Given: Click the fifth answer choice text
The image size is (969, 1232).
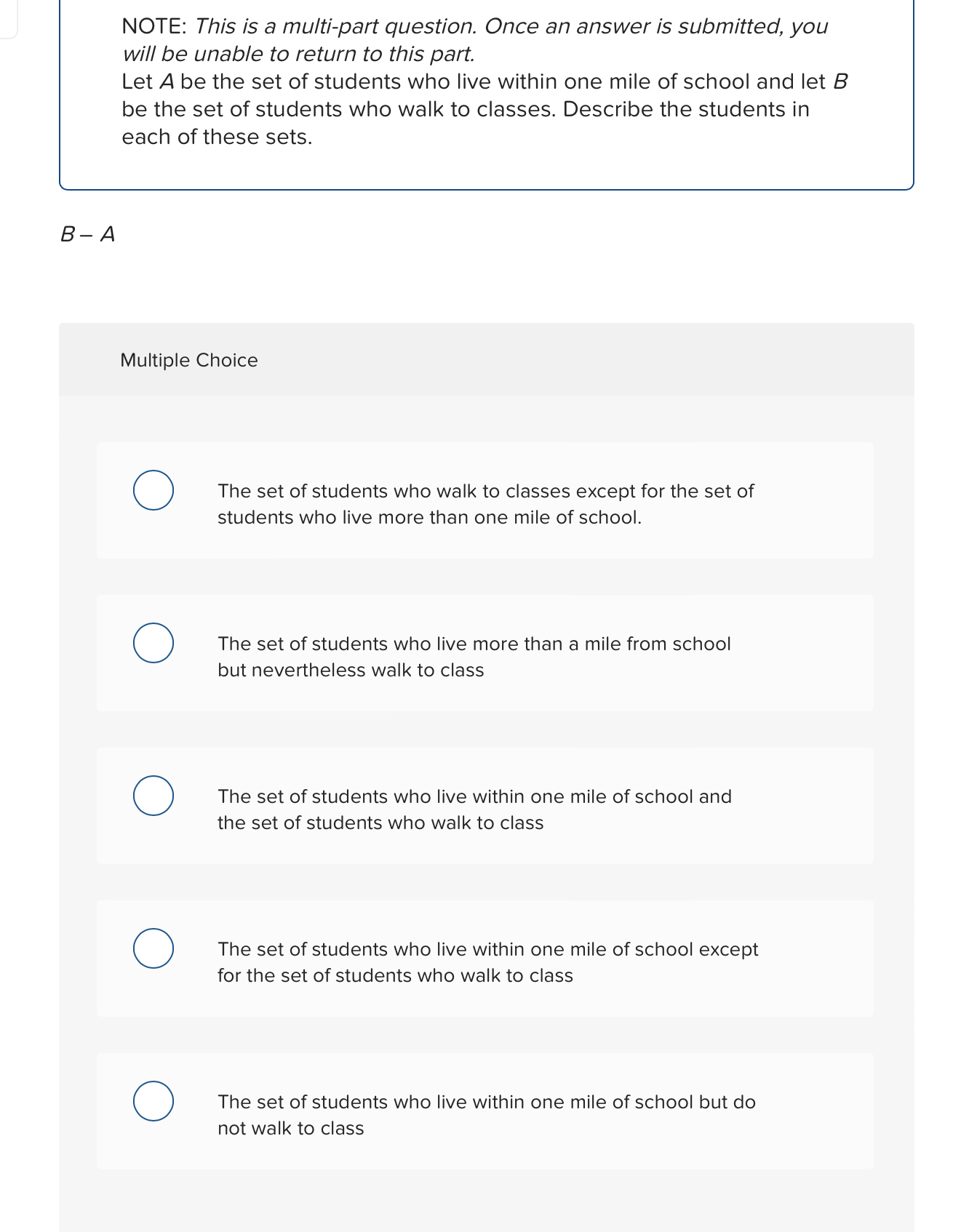Looking at the screenshot, I should pyautogui.click(x=487, y=1115).
